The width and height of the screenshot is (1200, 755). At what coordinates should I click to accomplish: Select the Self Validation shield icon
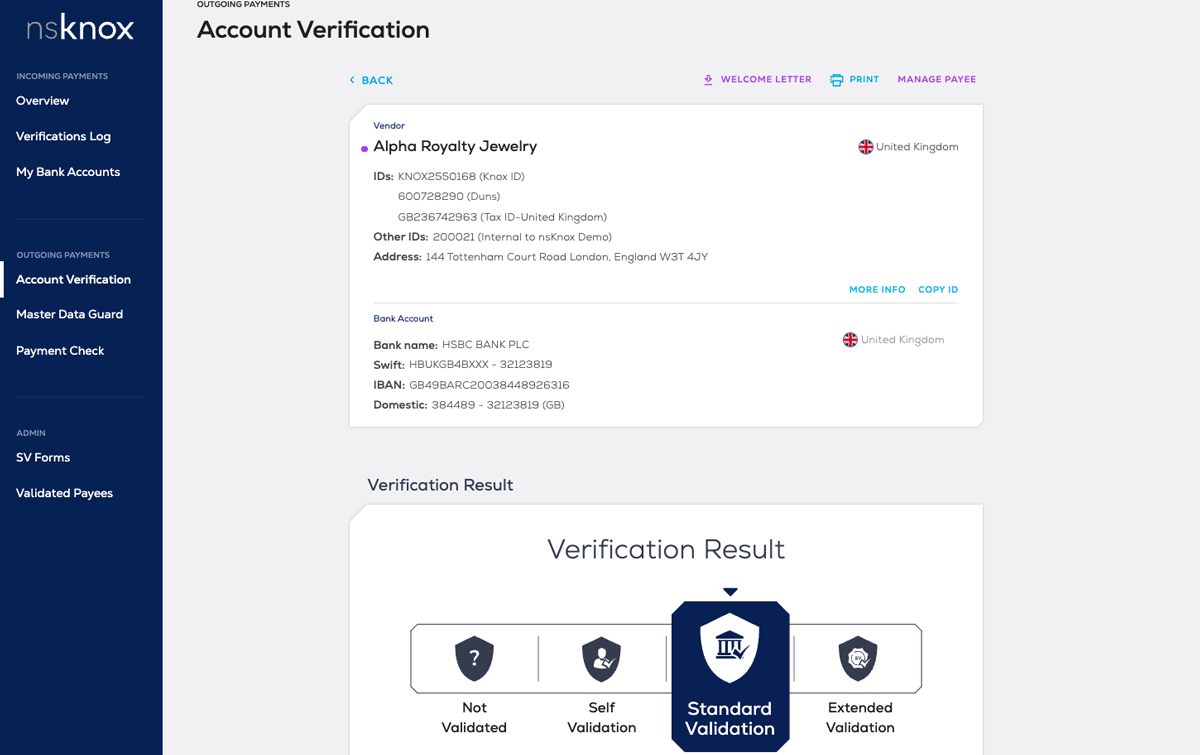tap(602, 658)
